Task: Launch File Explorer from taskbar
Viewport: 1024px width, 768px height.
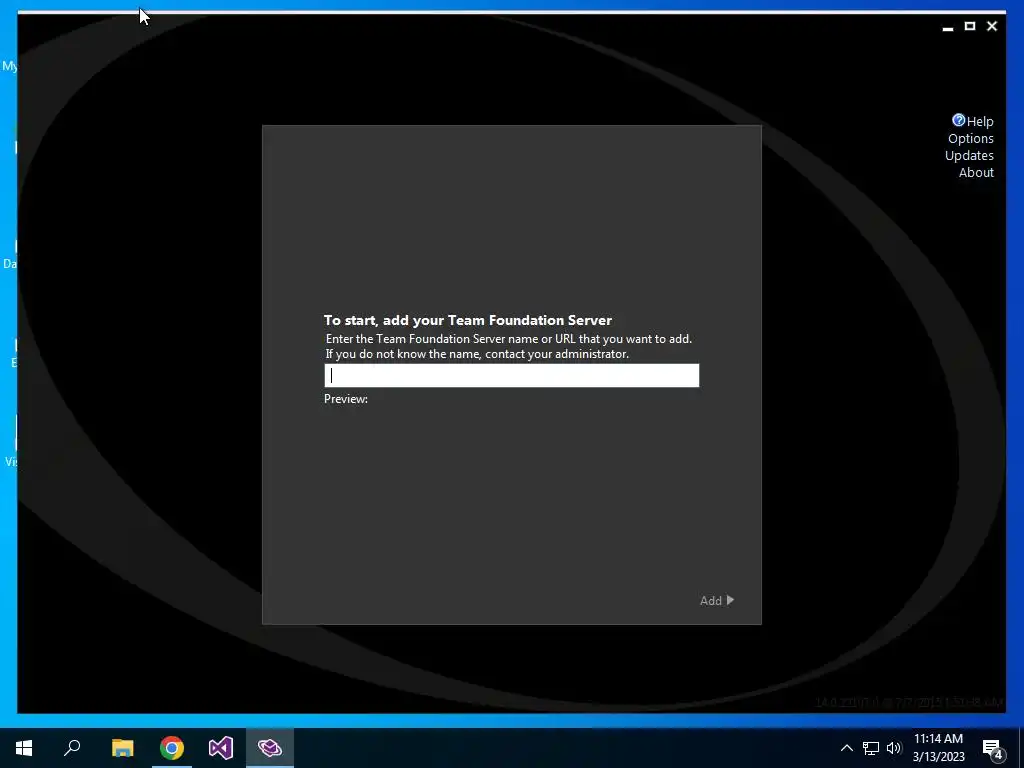Action: 122,748
